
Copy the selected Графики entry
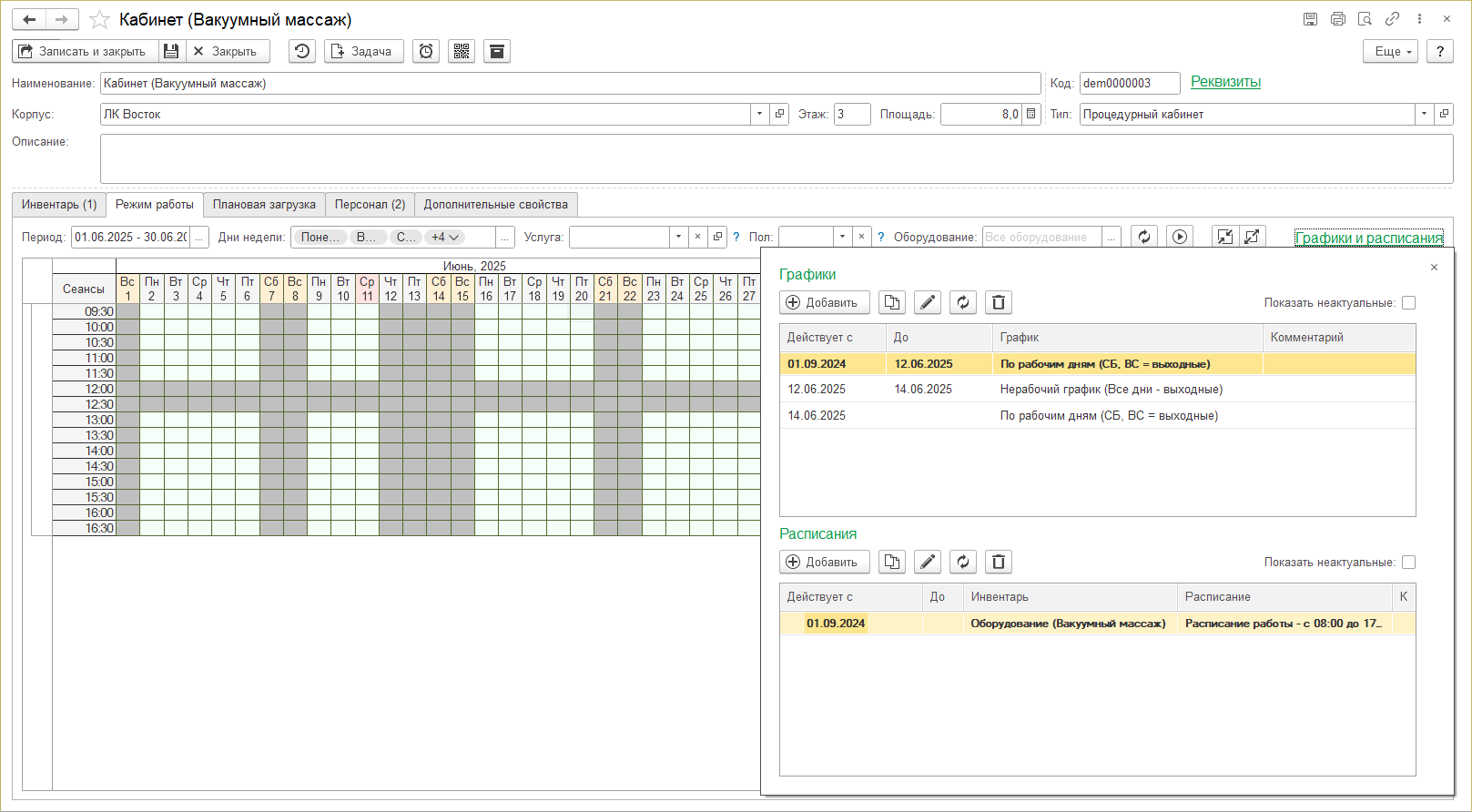point(892,303)
